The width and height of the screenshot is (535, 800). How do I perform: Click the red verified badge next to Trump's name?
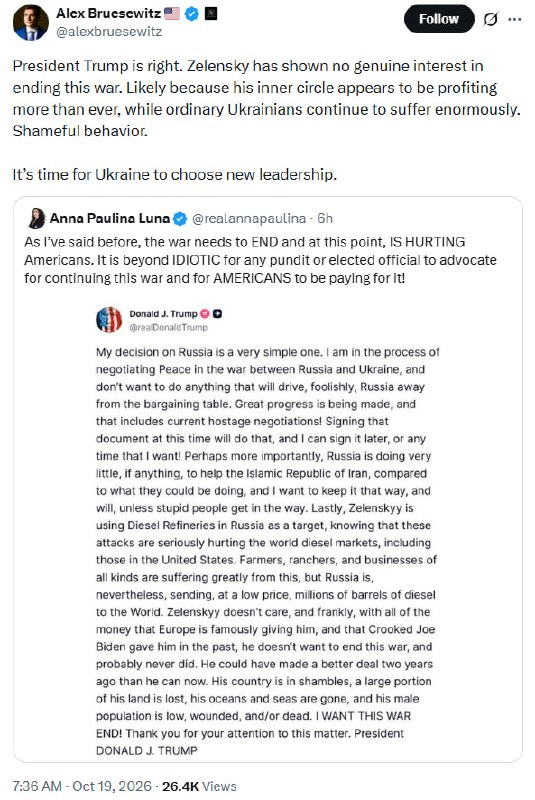coord(205,314)
